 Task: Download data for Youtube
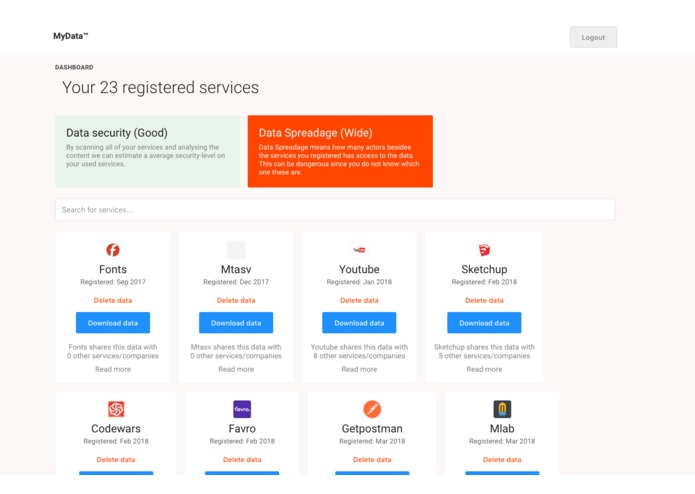(x=359, y=323)
